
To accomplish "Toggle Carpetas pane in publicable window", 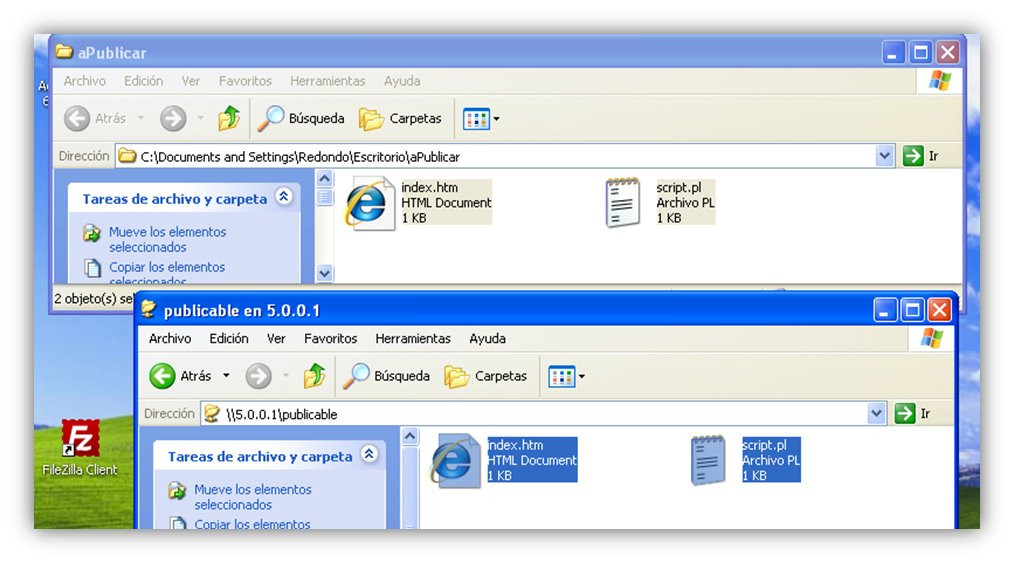I will 486,376.
